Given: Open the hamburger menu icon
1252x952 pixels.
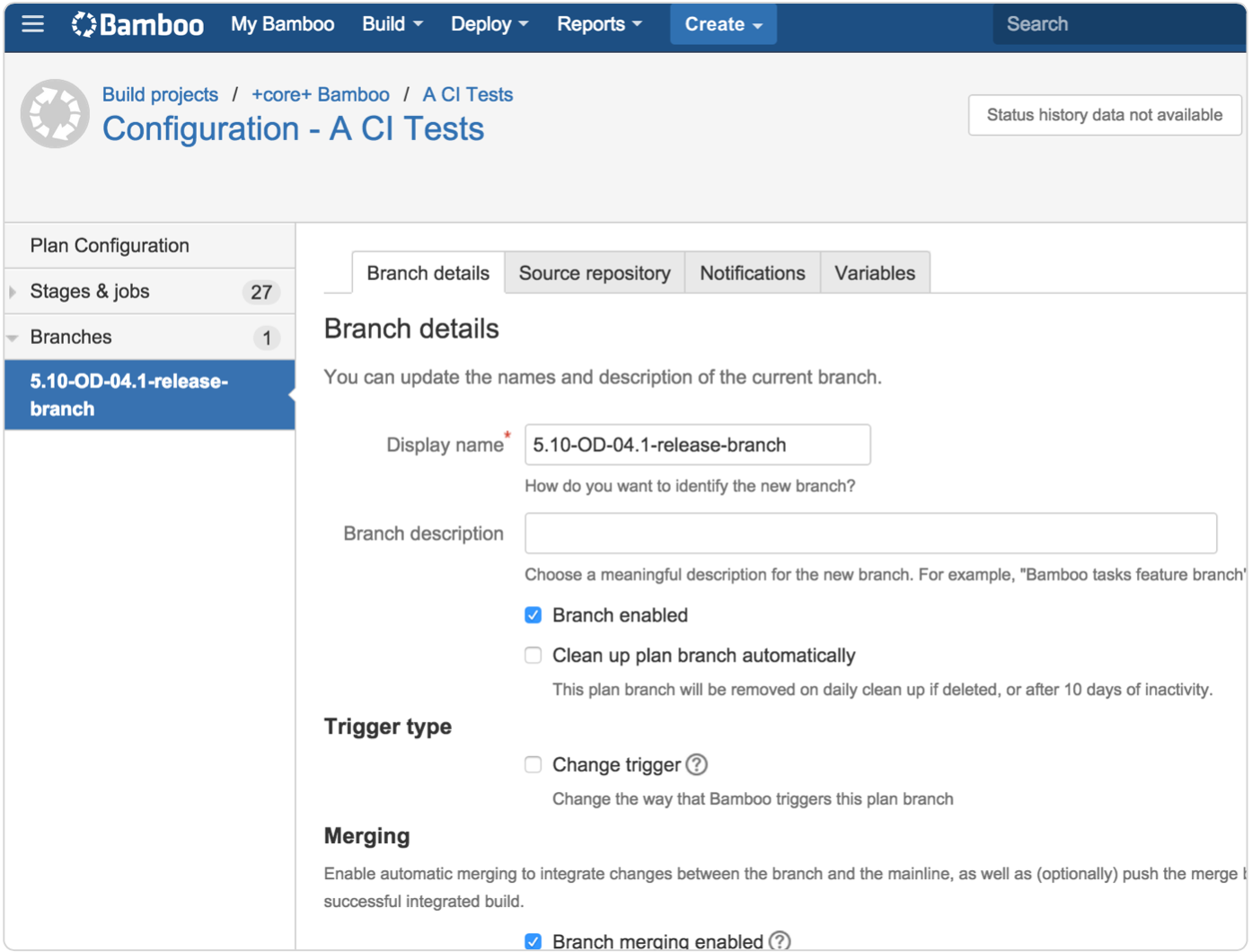Looking at the screenshot, I should (33, 24).
